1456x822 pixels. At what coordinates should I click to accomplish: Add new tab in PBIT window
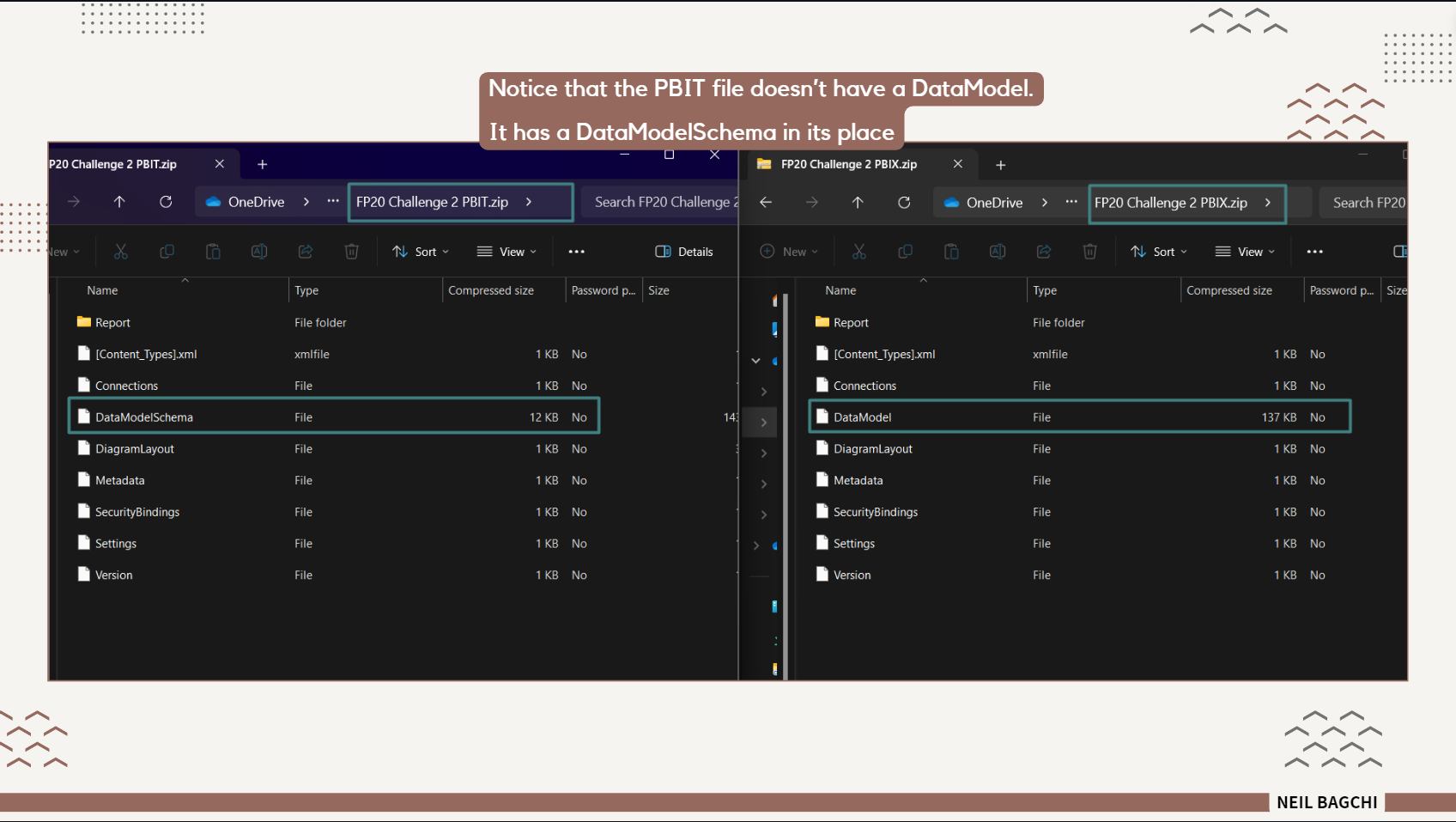coord(263,164)
